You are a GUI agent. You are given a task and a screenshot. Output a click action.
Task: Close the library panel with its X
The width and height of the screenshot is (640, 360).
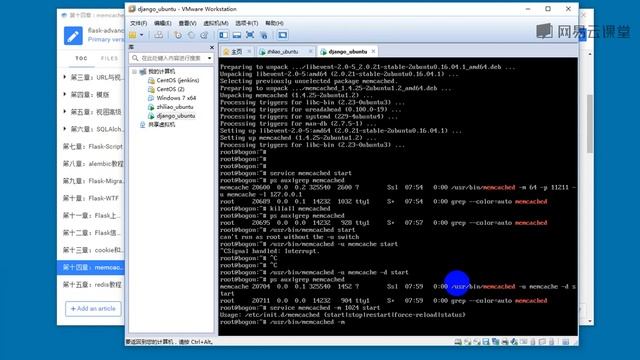coord(211,47)
